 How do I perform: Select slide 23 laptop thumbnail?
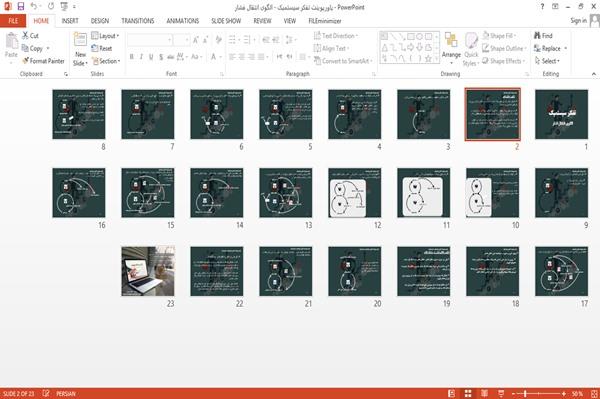(x=148, y=271)
